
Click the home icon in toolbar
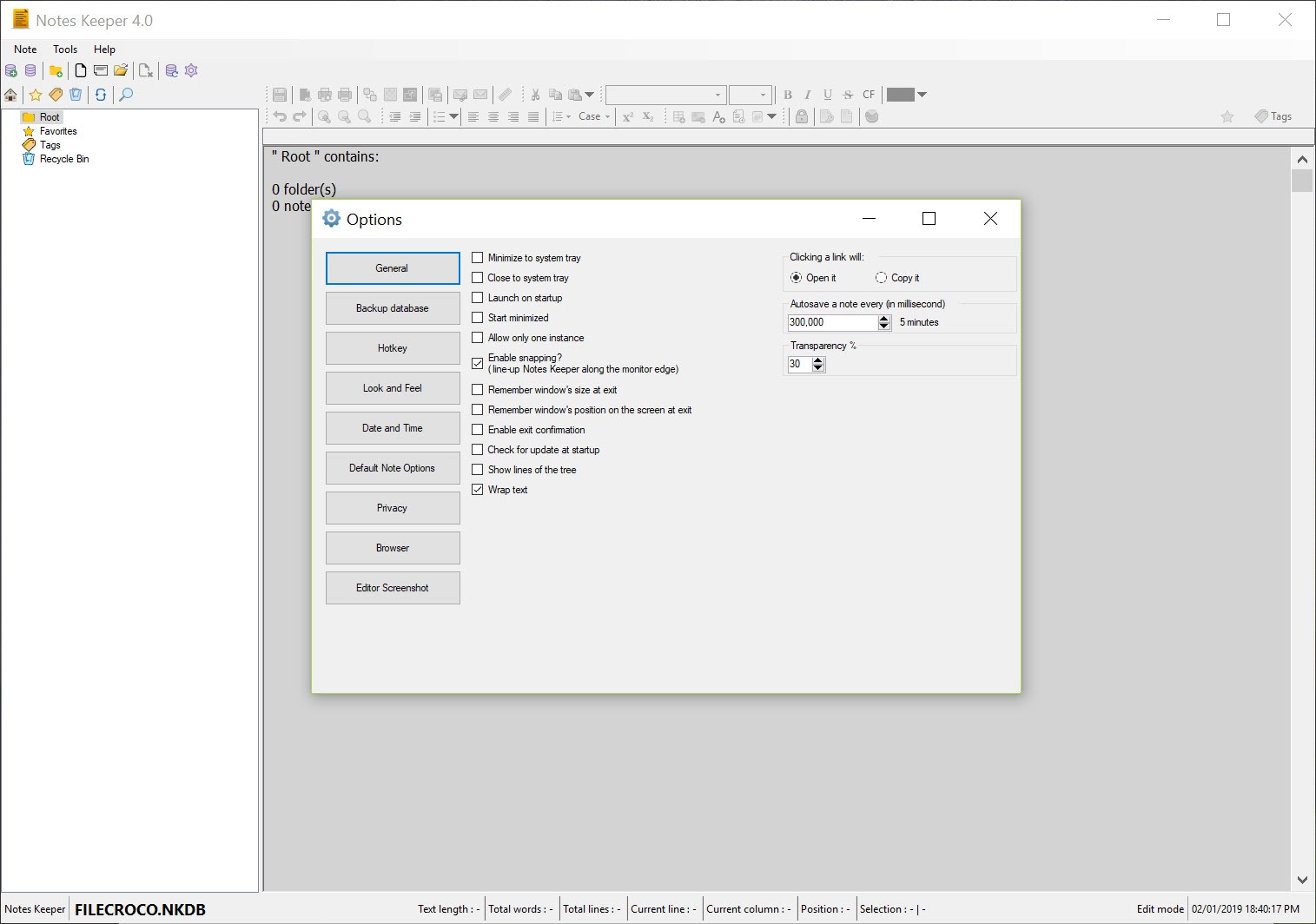(x=10, y=95)
